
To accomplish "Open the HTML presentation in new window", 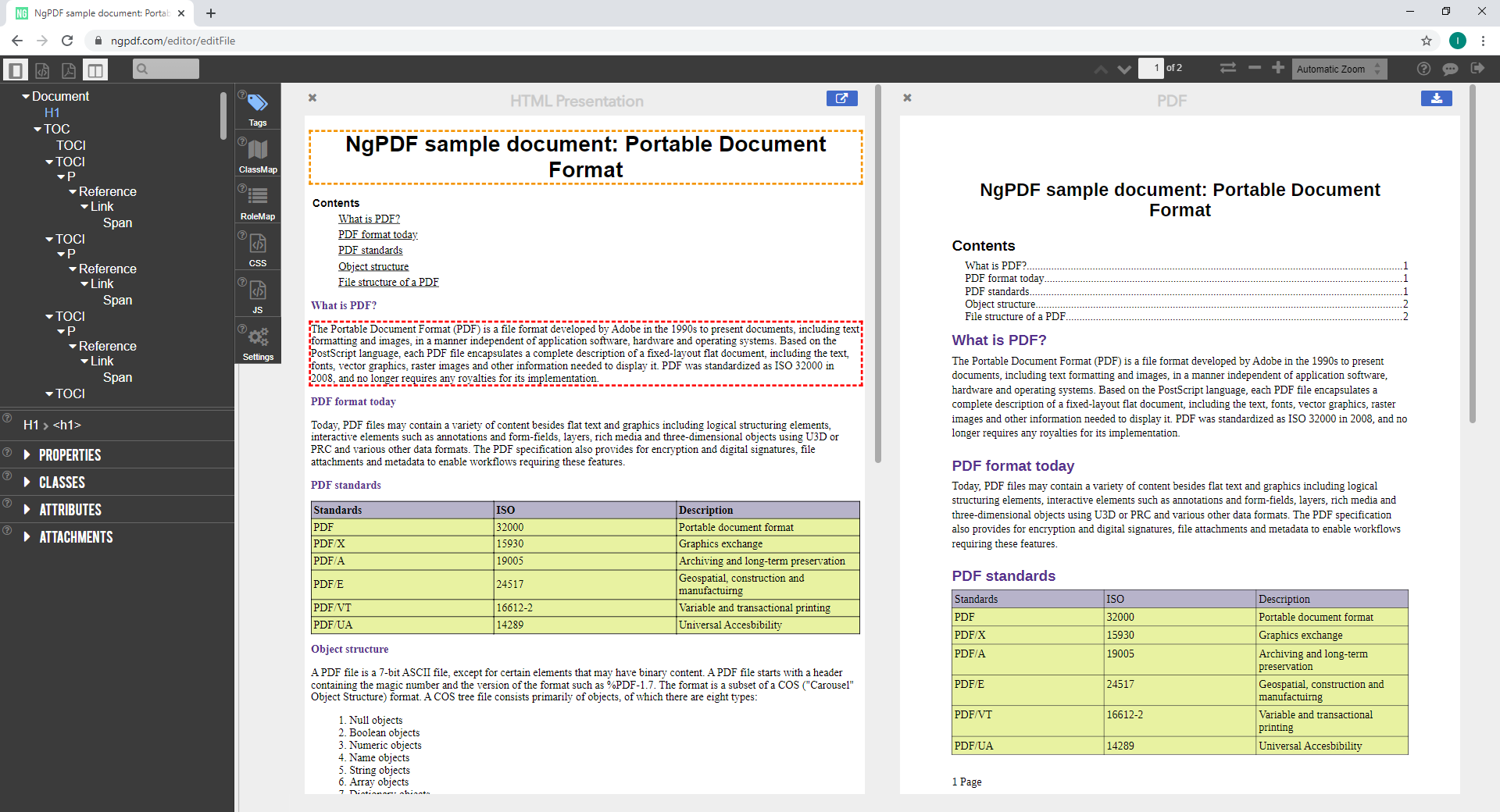I will pos(841,98).
